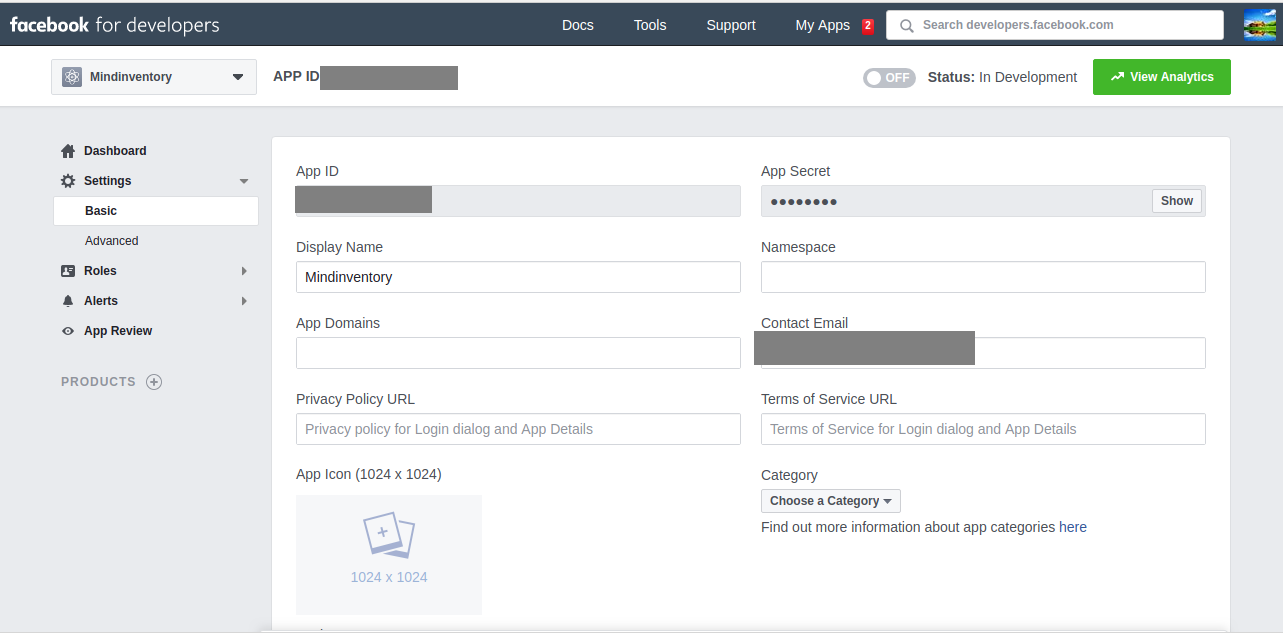Click the App ID read-only field
This screenshot has width=1283, height=633.
[x=518, y=201]
